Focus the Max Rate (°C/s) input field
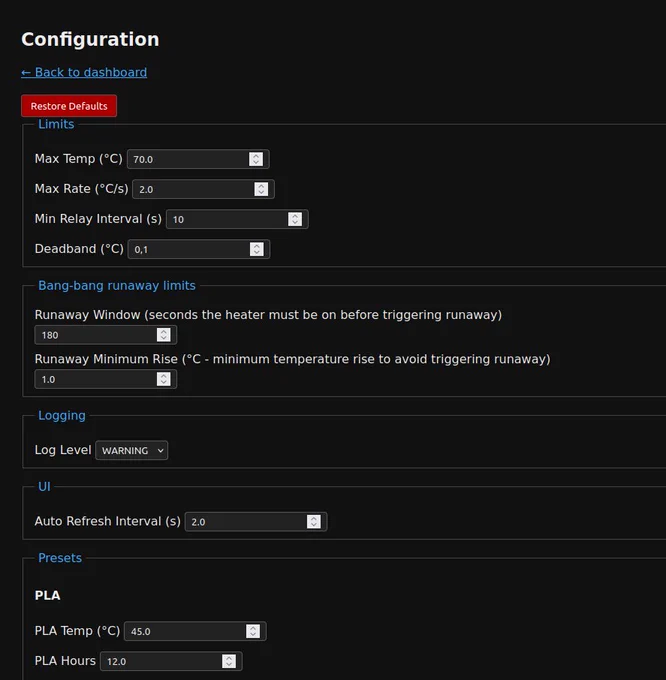Viewport: 666px width, 680px height. [203, 189]
